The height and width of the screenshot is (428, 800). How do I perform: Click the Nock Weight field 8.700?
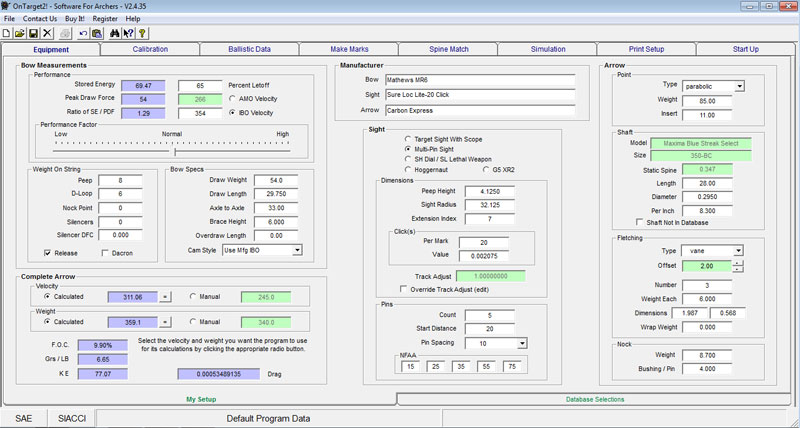click(707, 355)
